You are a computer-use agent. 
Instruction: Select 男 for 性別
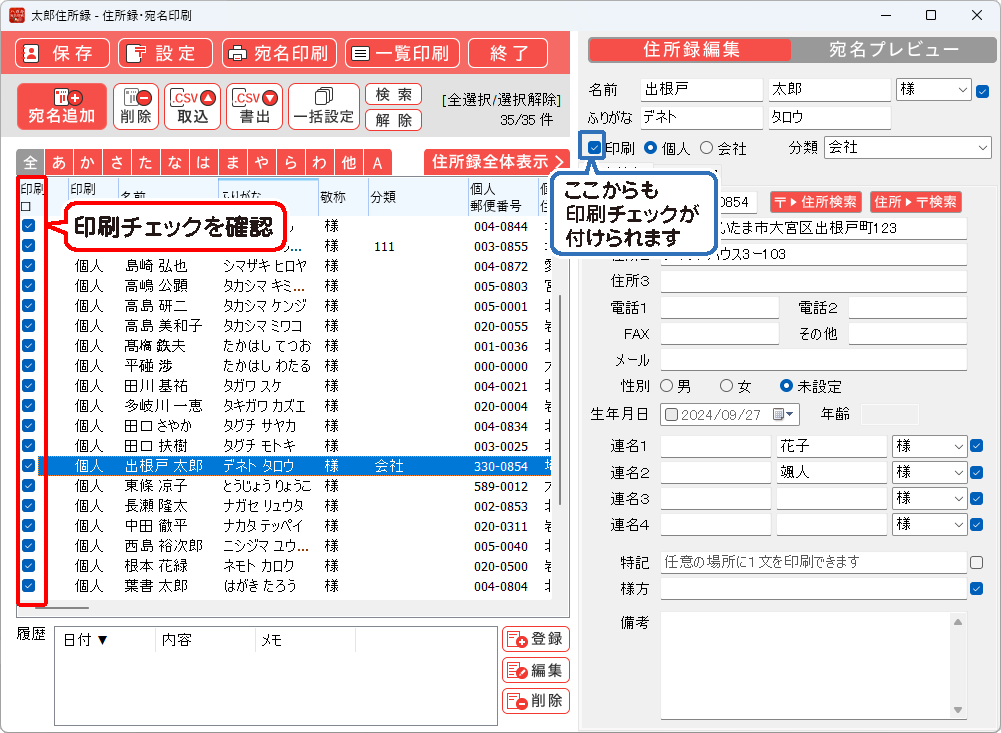click(668, 386)
